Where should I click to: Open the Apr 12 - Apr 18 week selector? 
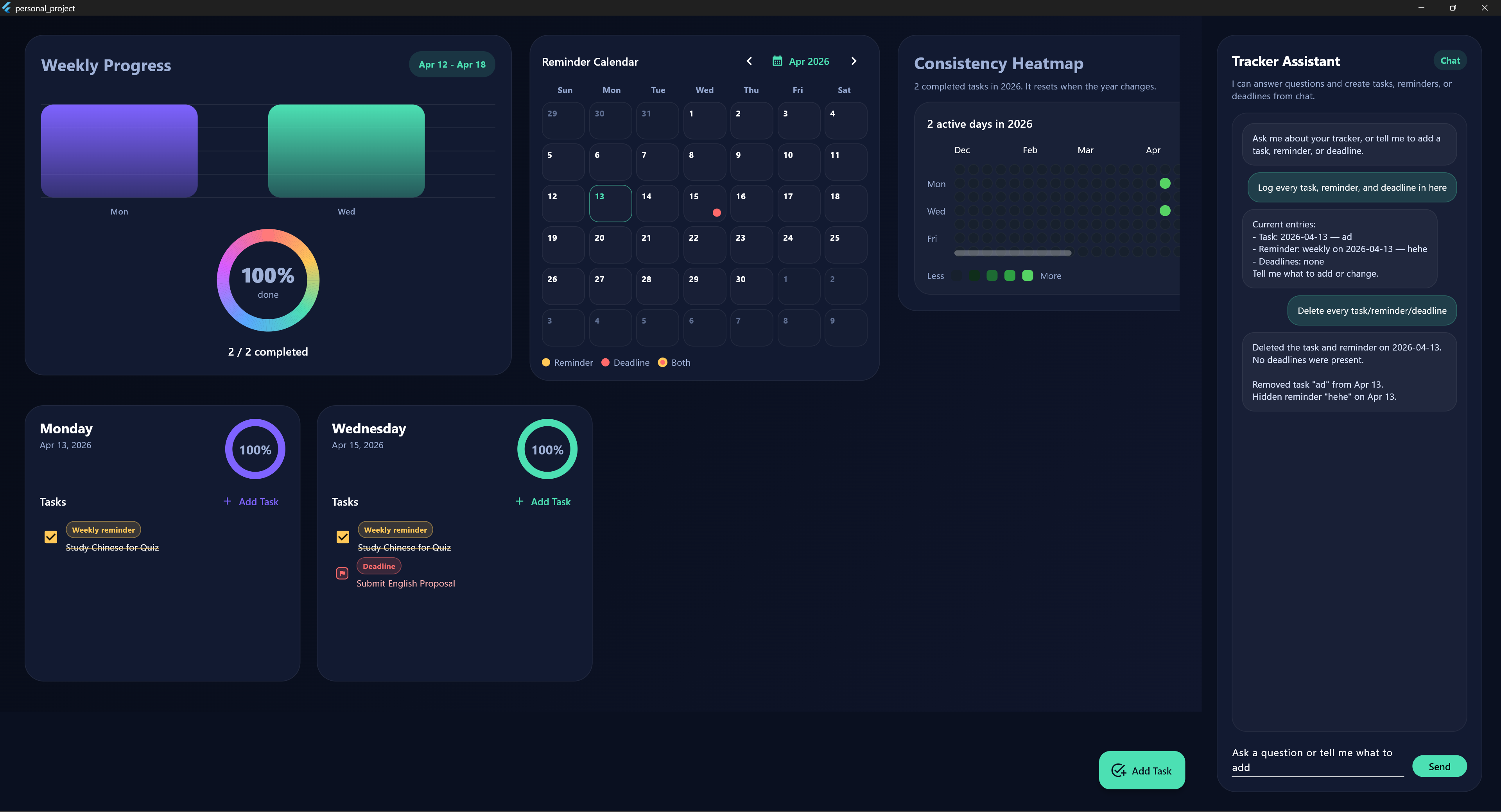[452, 64]
